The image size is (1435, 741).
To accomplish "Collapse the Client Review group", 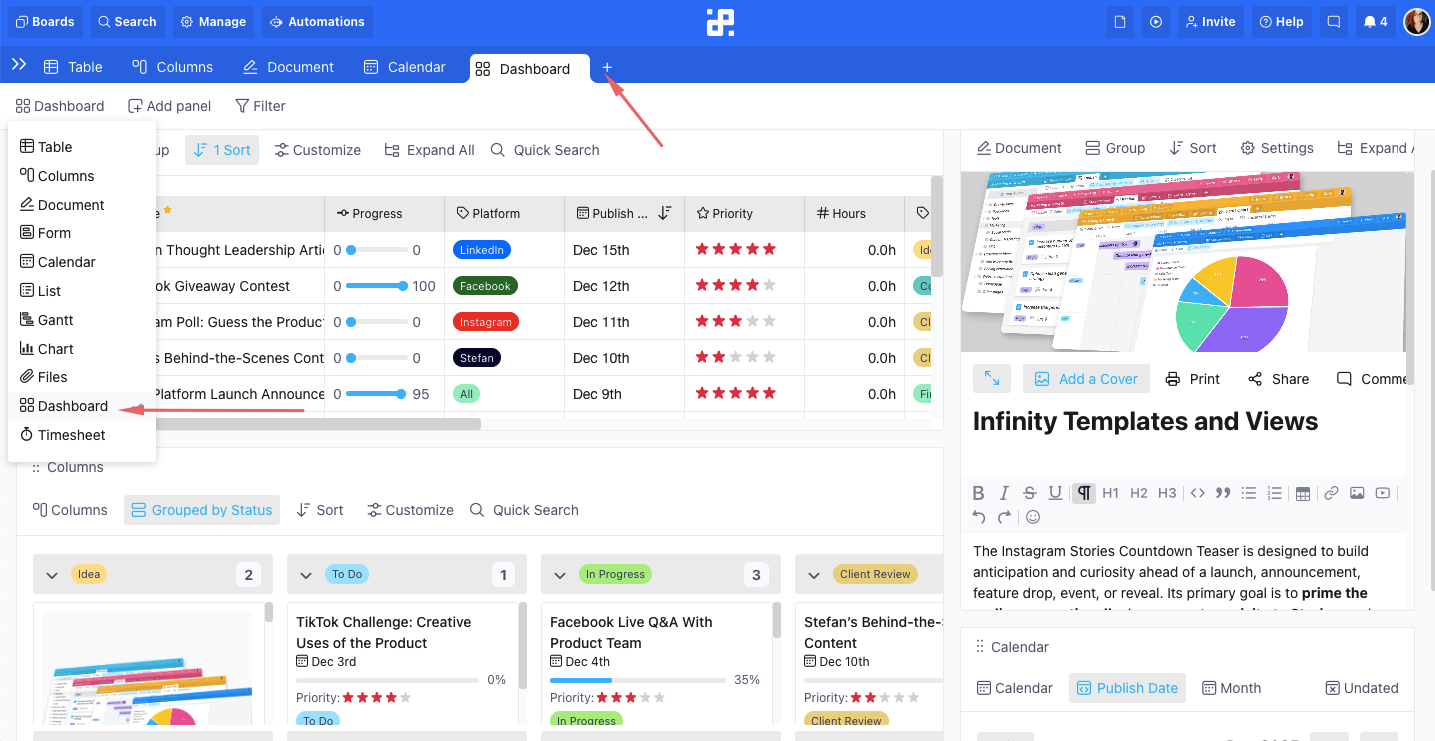I will (x=813, y=574).
